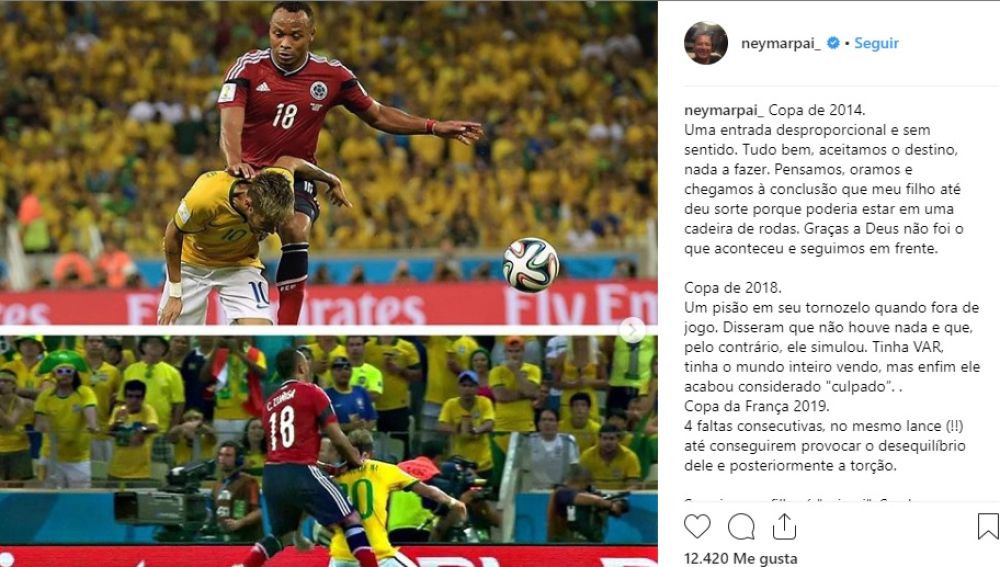Open comments via the speech bubble icon

click(x=741, y=527)
